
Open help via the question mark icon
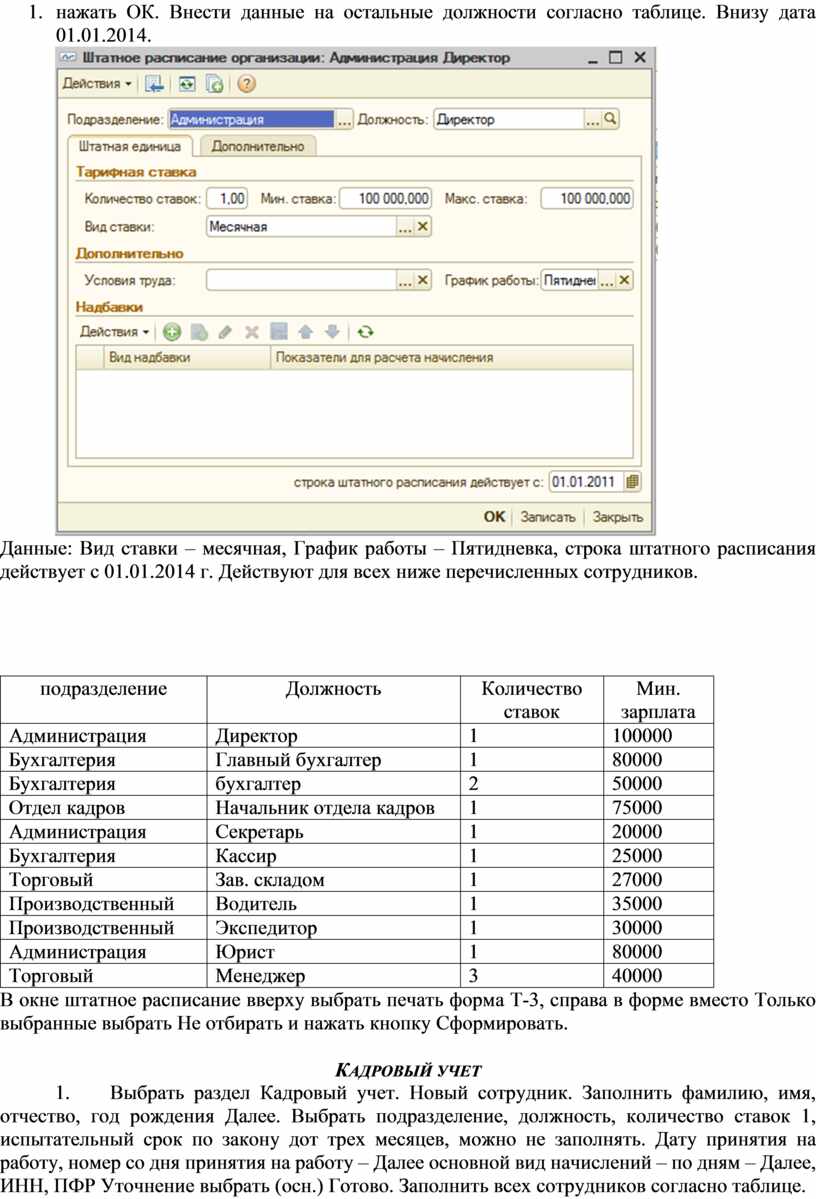(x=246, y=84)
